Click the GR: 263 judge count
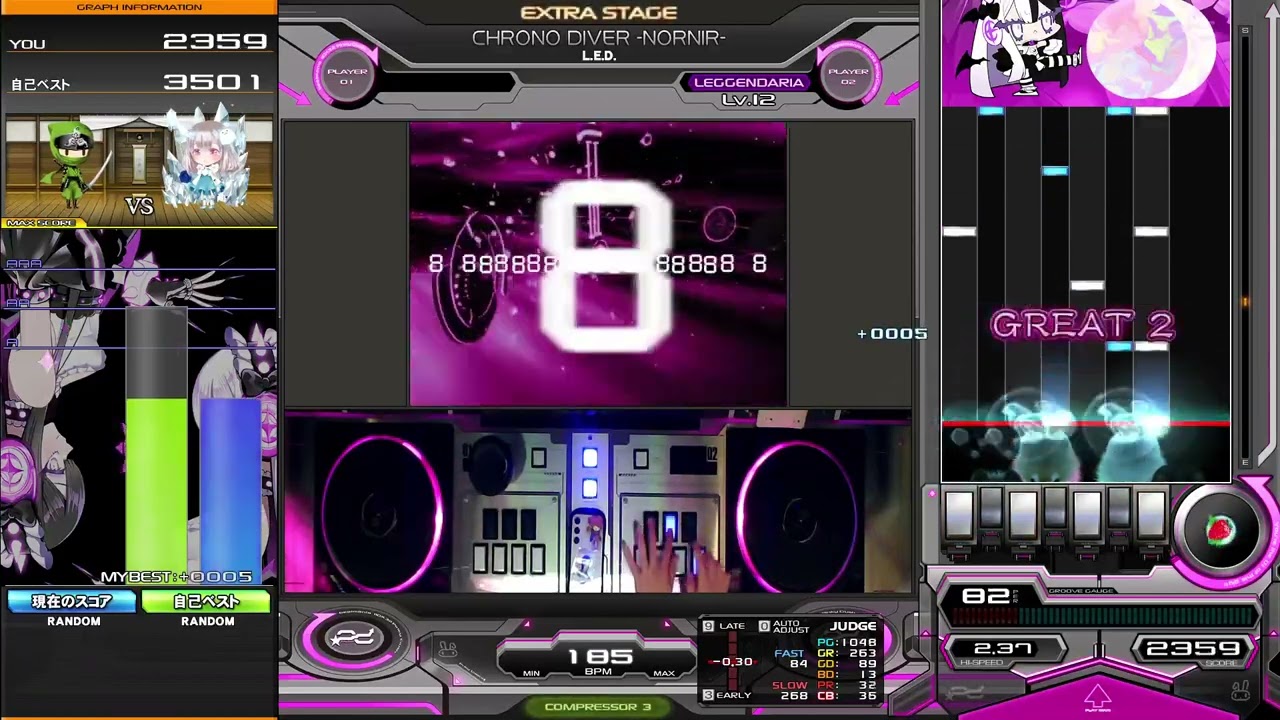 click(846, 653)
